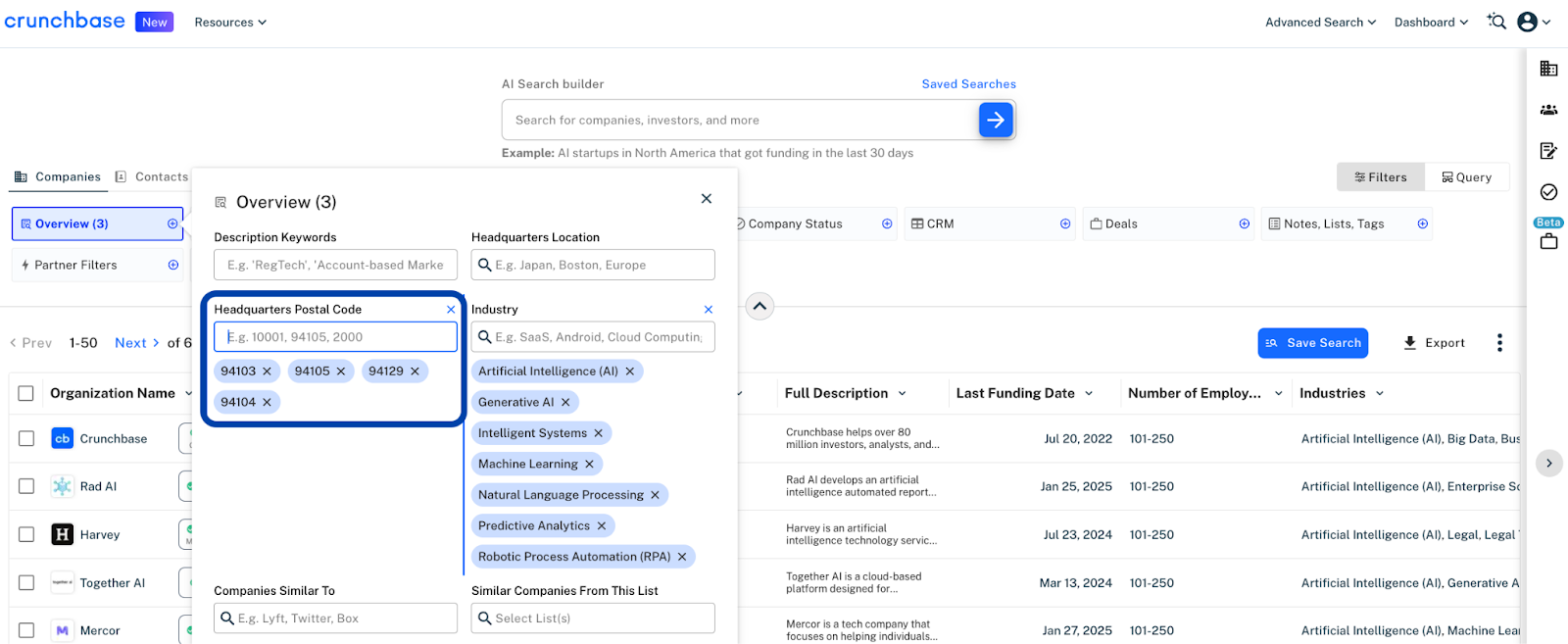Remove the Artificial Intelligence (AI) industry chip
The width and height of the screenshot is (1568, 644).
[x=630, y=372]
